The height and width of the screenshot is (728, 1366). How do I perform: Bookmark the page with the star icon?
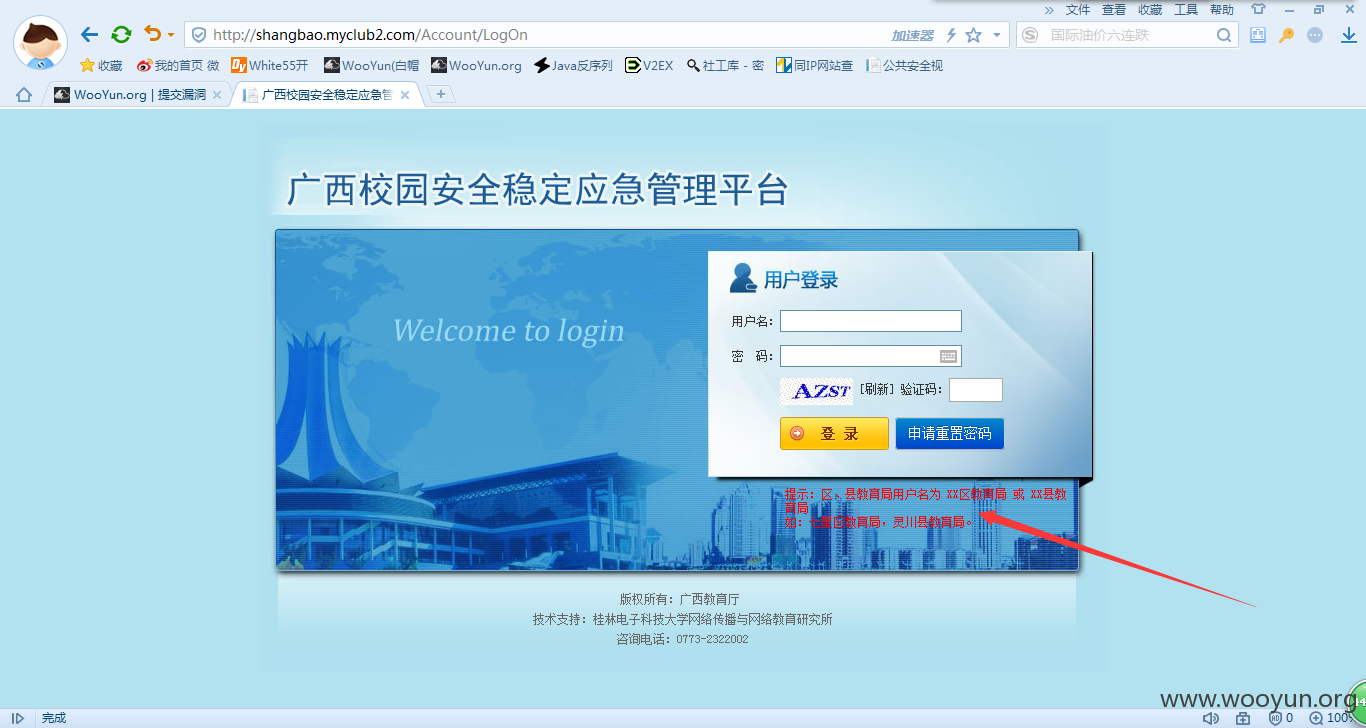pos(974,35)
